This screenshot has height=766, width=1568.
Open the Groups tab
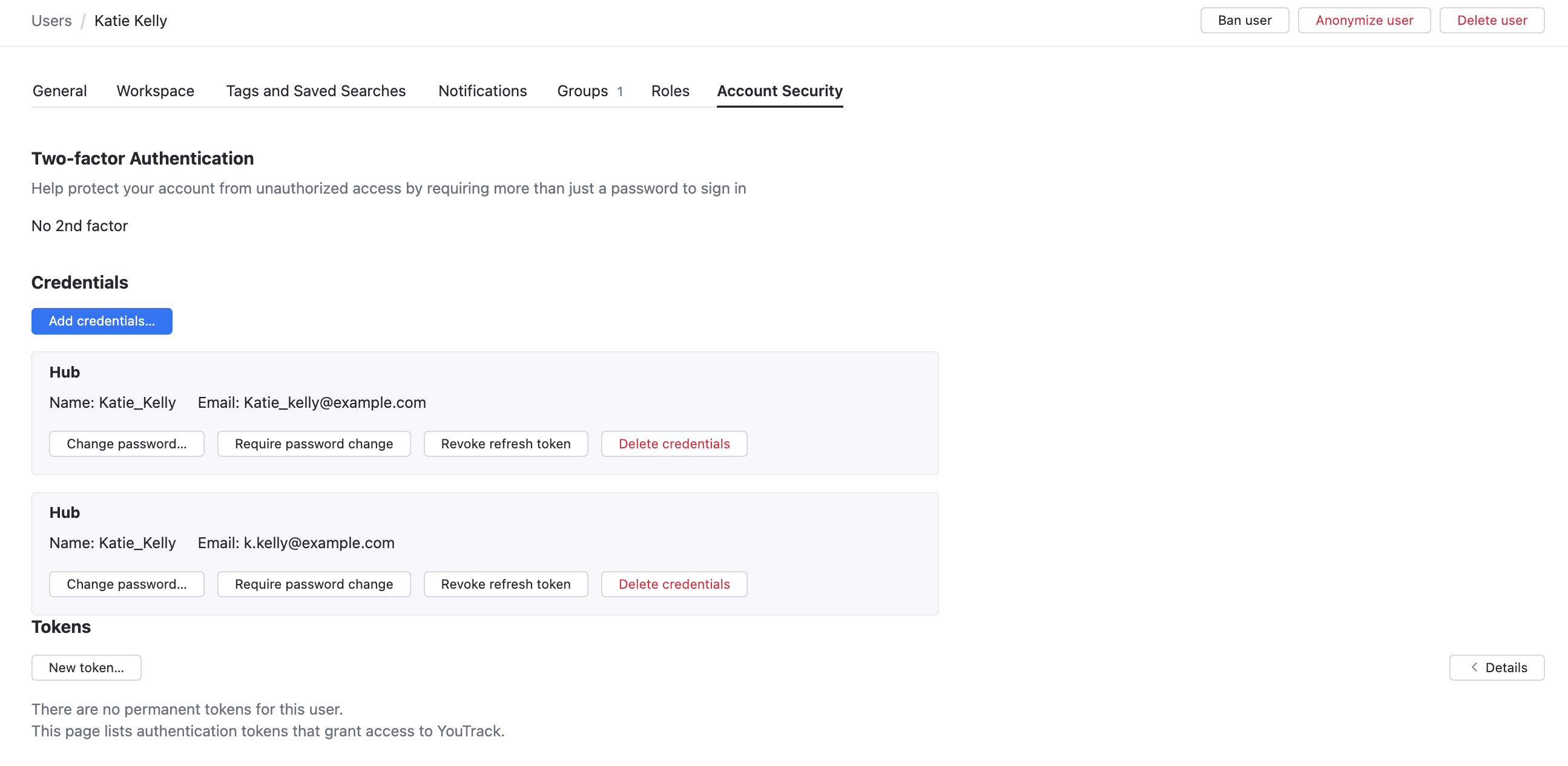[582, 91]
